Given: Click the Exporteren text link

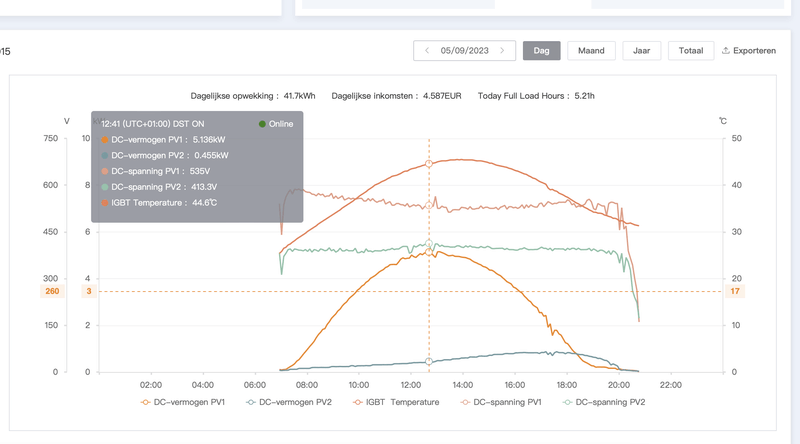Looking at the screenshot, I should point(755,50).
